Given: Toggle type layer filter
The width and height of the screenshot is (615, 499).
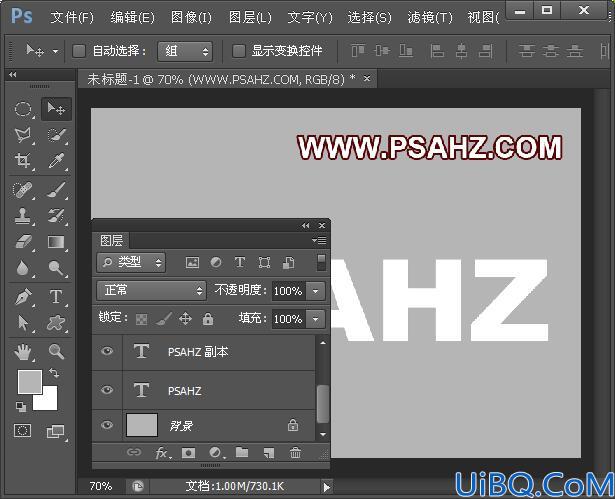Looking at the screenshot, I should click(x=240, y=262).
